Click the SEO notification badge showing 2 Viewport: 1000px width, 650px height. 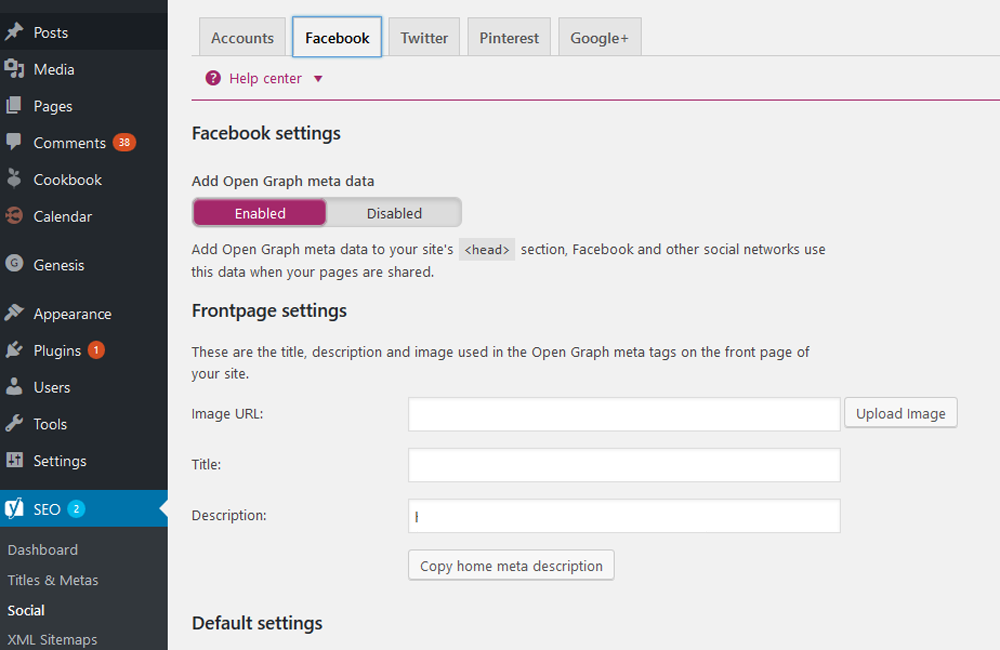(76, 509)
